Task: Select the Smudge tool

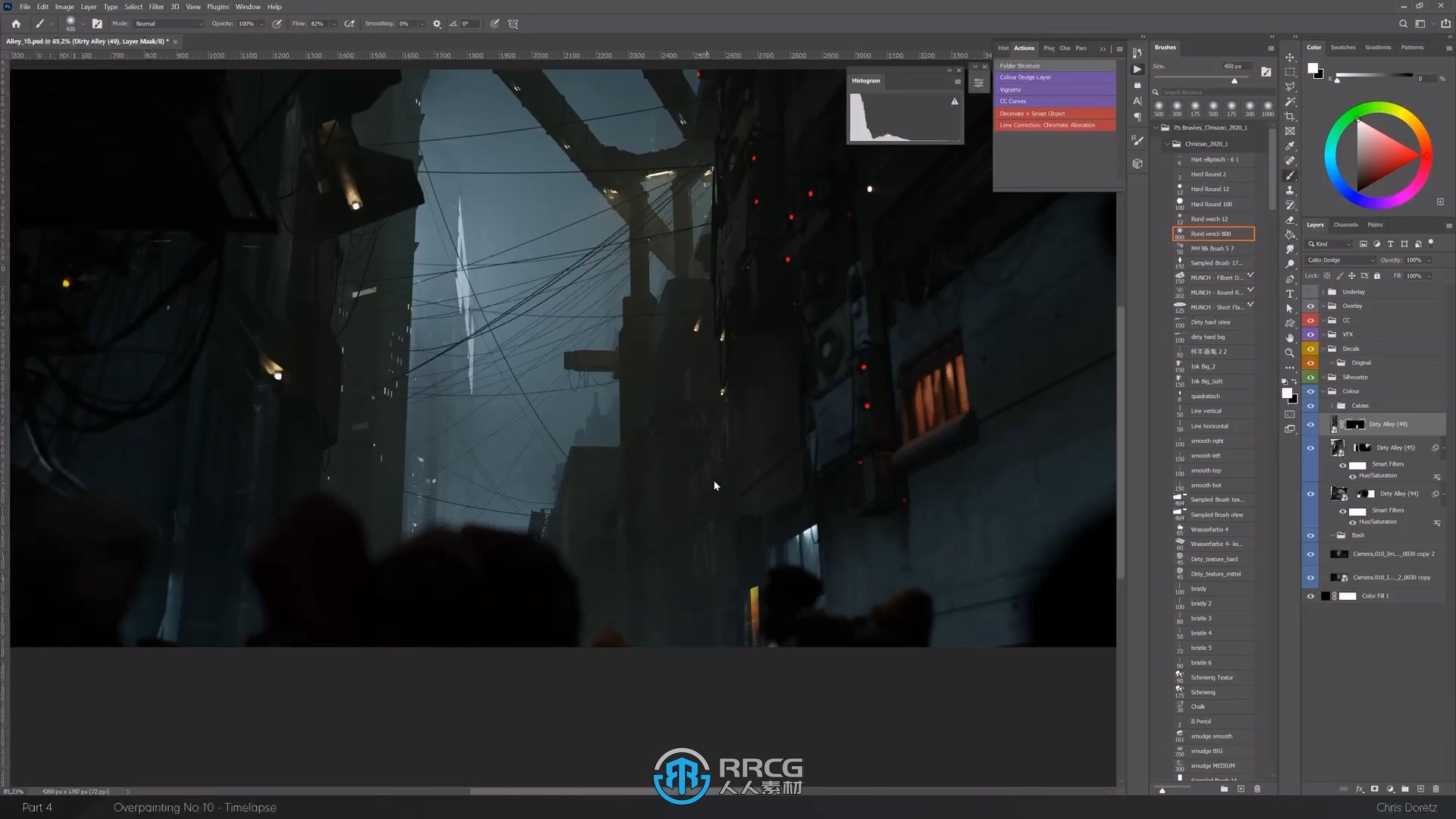Action: tap(1289, 249)
